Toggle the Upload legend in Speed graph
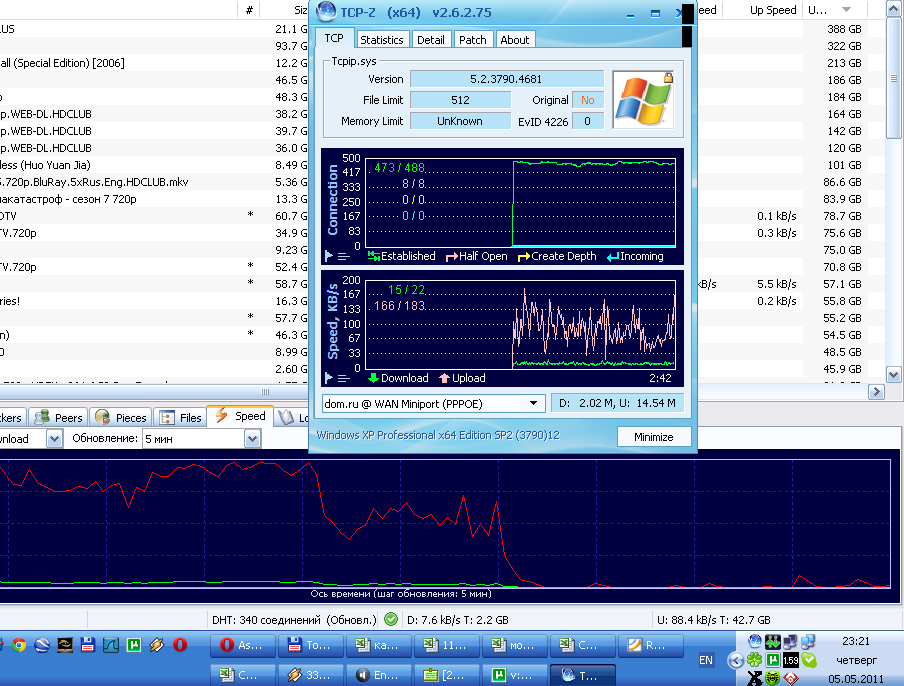 click(461, 378)
